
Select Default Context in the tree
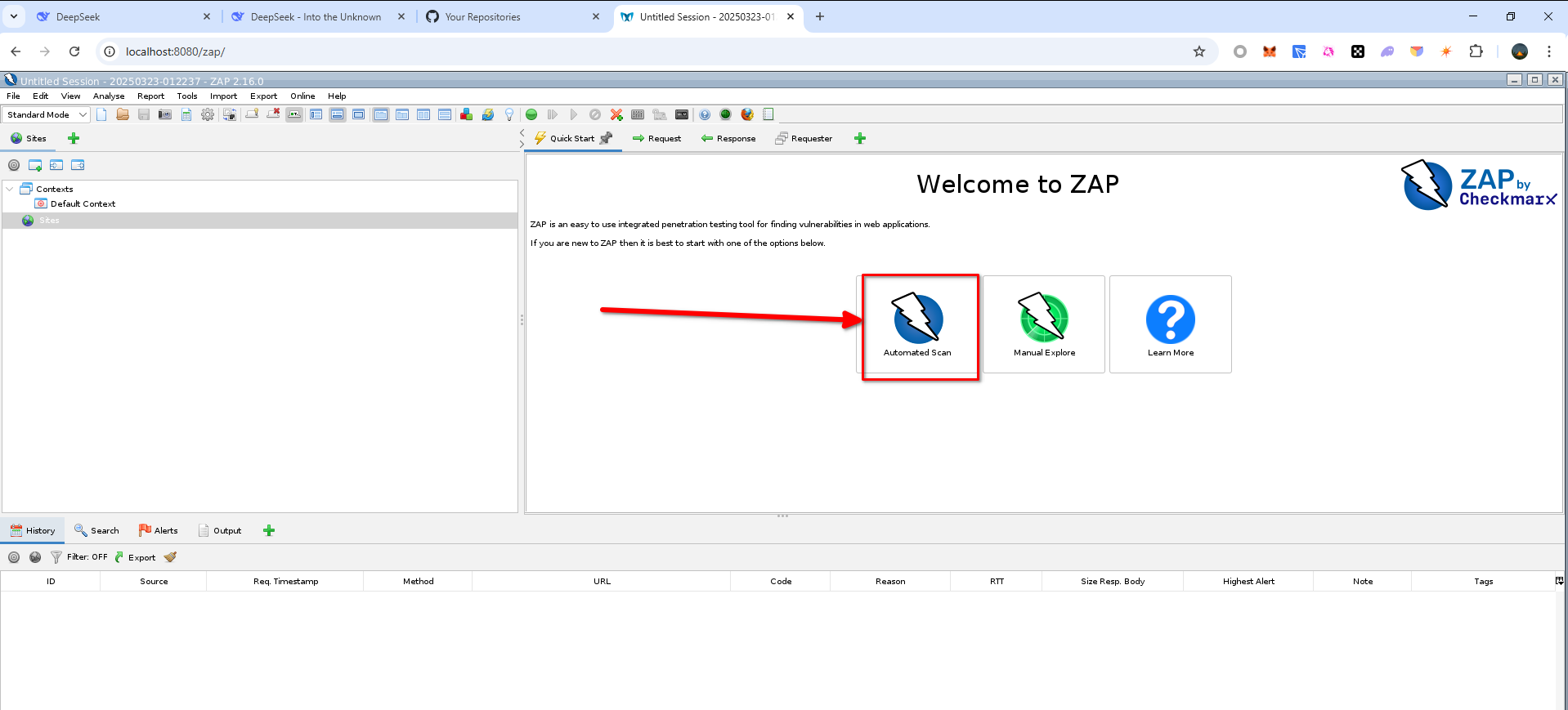click(83, 204)
